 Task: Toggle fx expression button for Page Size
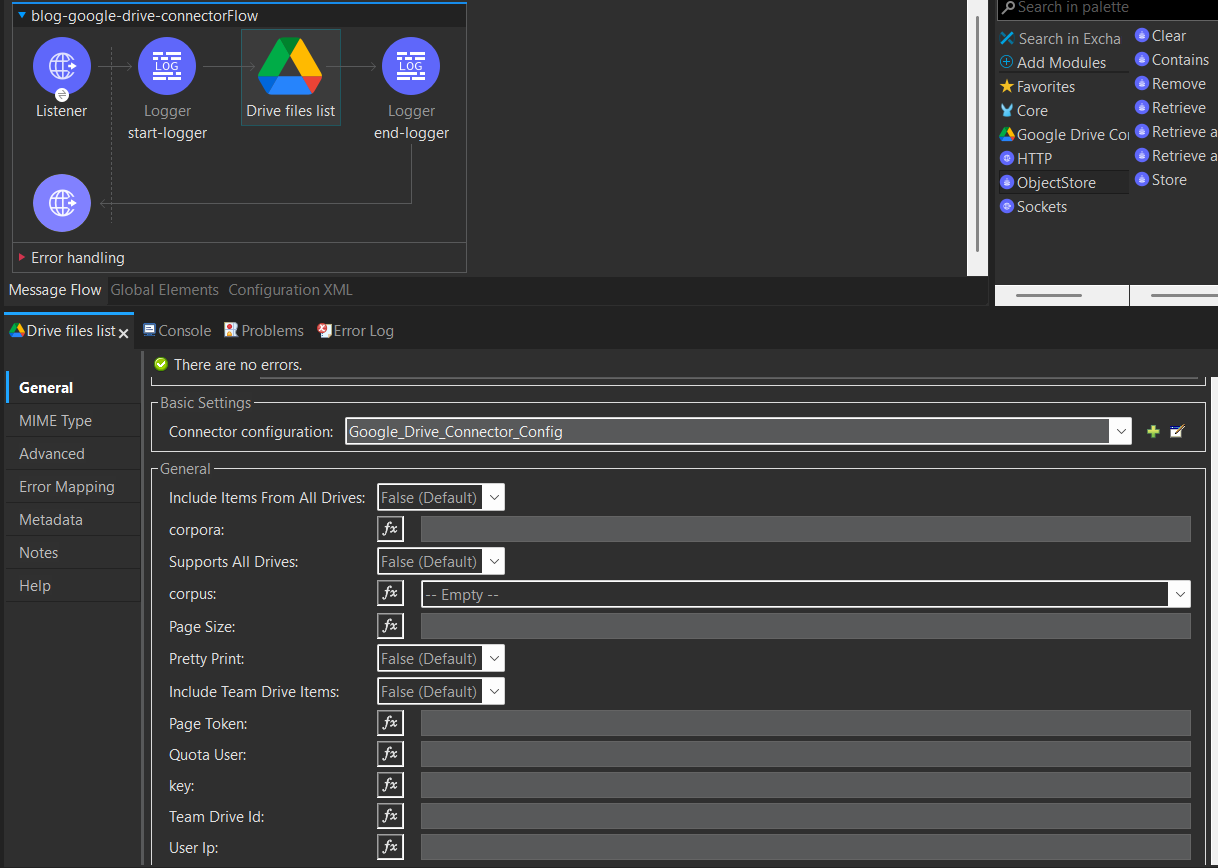pos(390,626)
